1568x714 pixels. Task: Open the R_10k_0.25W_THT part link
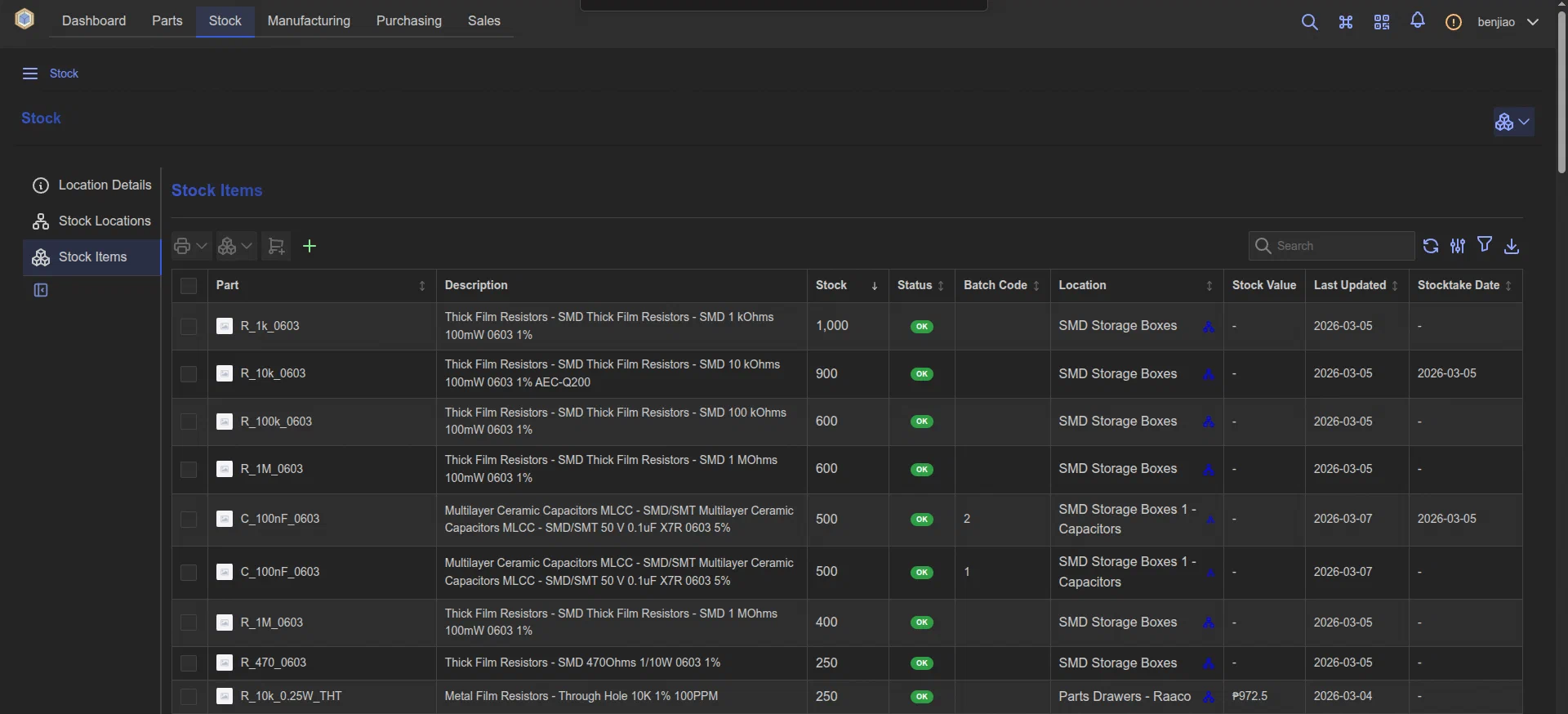point(291,696)
